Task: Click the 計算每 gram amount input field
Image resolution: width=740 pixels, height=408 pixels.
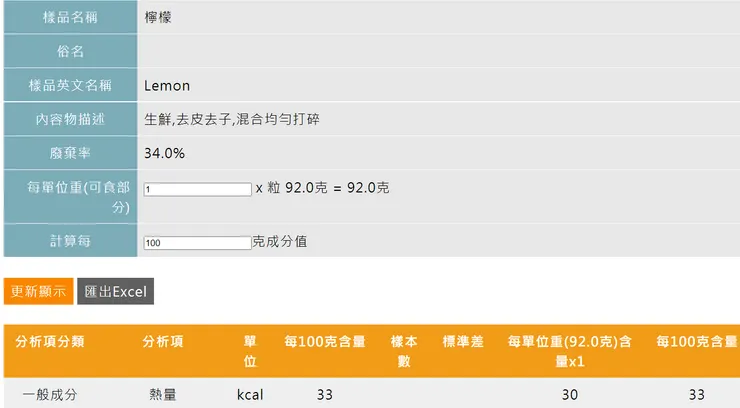Action: coord(197,243)
